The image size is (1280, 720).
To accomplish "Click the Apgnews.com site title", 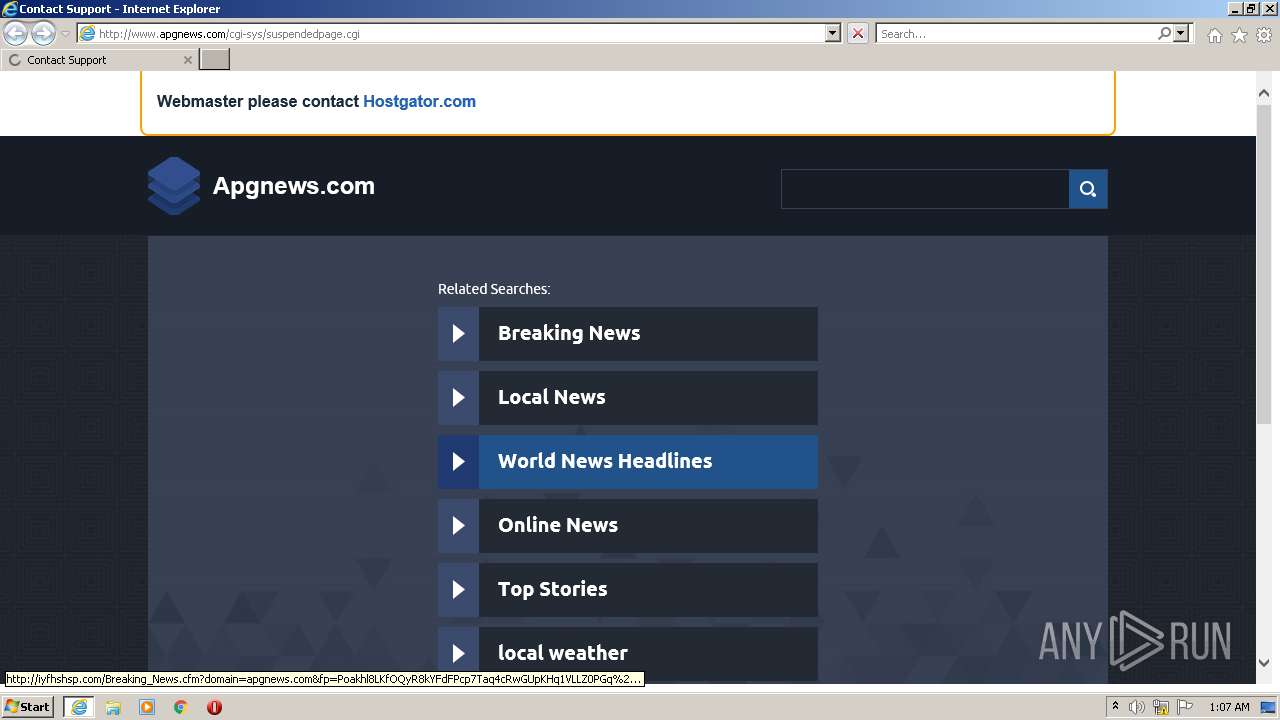I will click(294, 186).
